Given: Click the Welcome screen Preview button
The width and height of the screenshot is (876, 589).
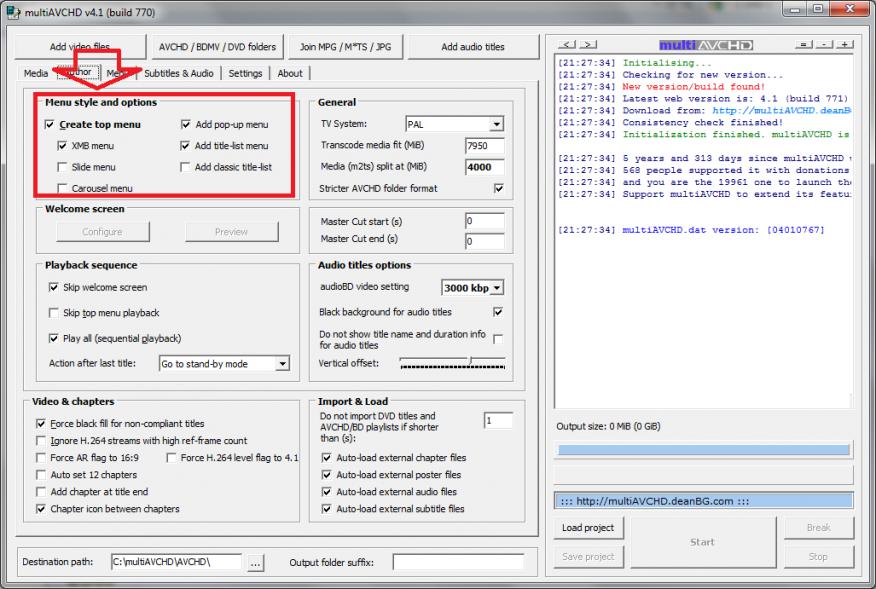Looking at the screenshot, I should [x=231, y=232].
